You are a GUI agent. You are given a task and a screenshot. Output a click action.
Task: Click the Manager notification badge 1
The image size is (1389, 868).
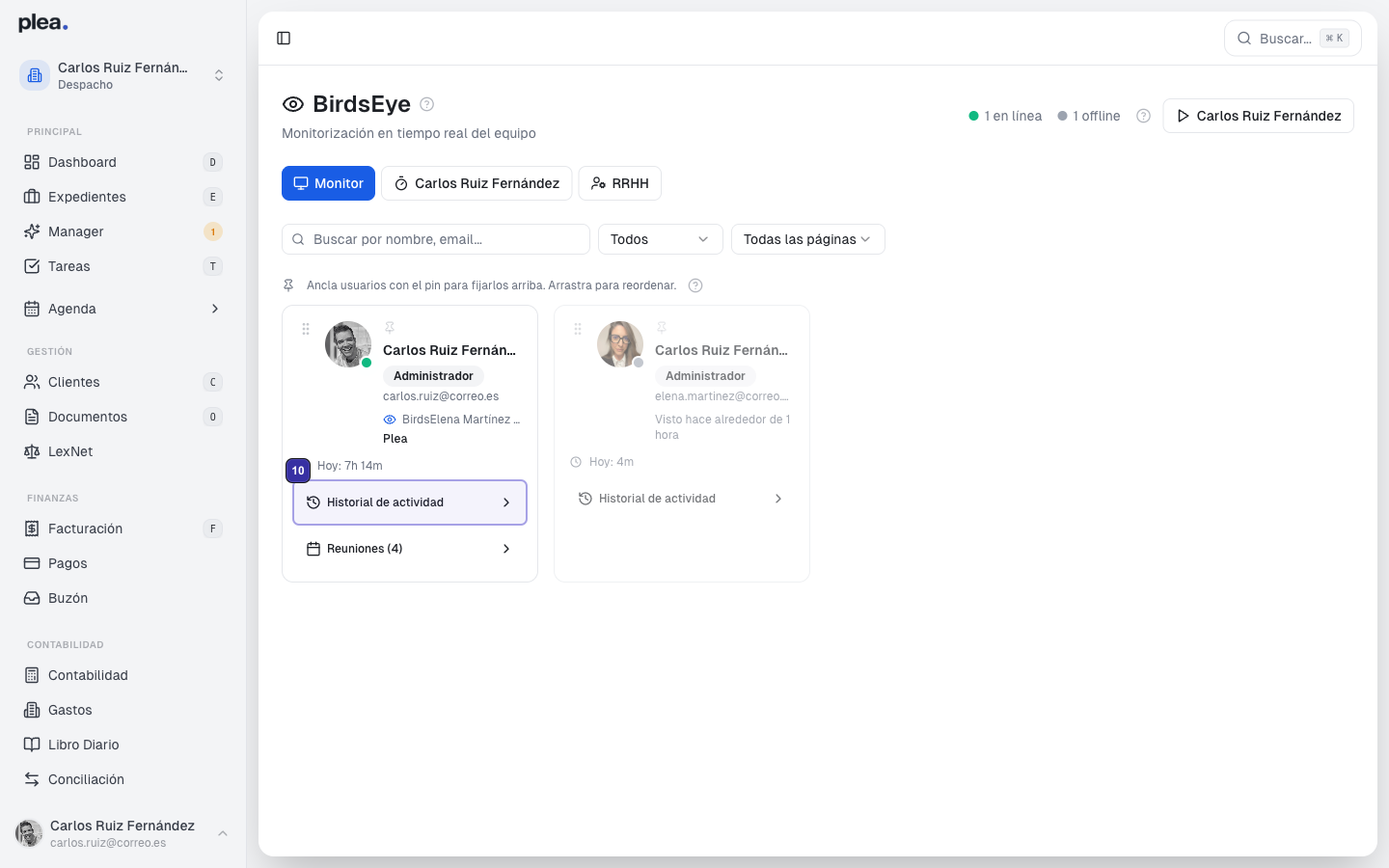click(x=213, y=231)
